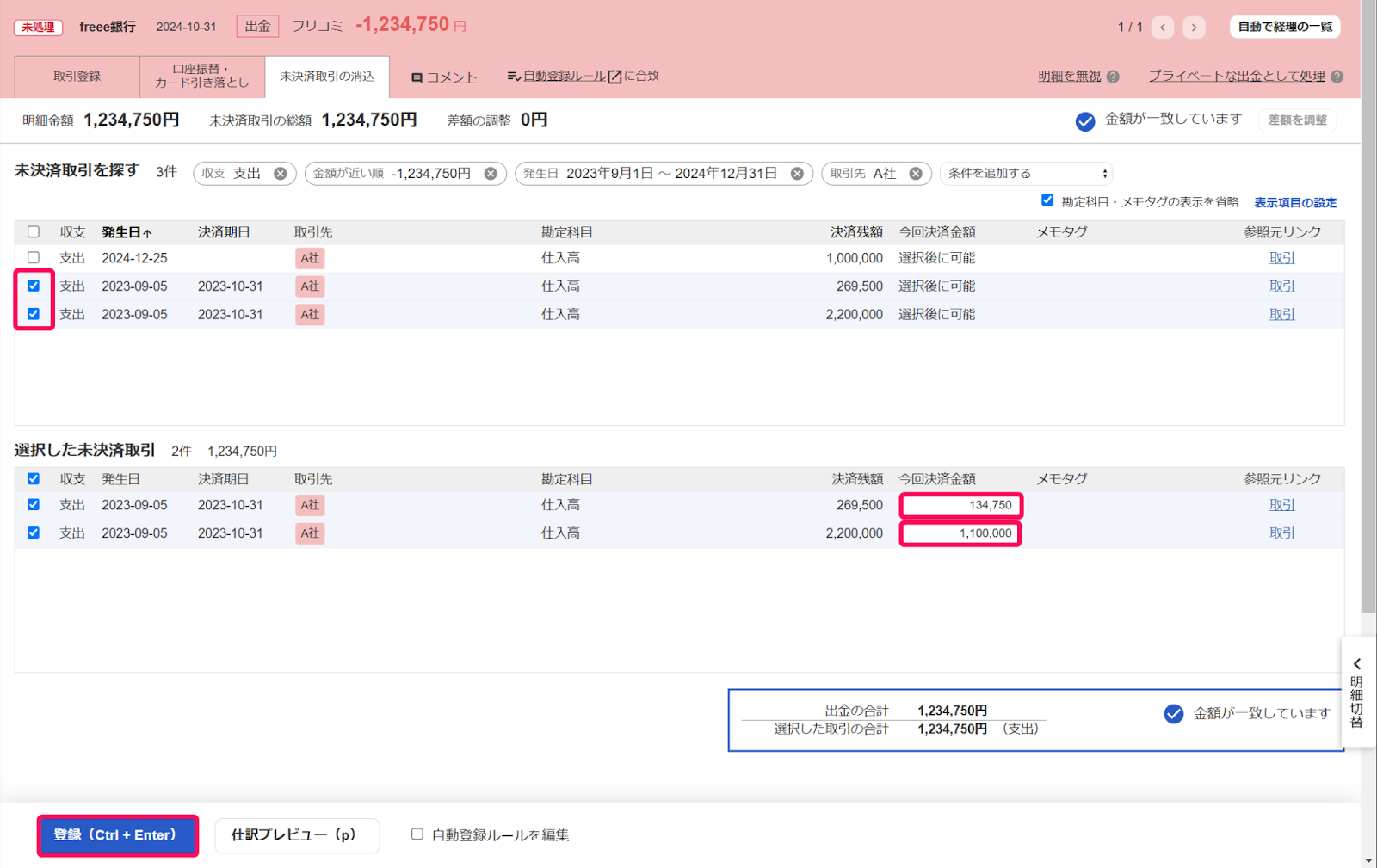This screenshot has height=868, width=1377.
Task: Uncheck the 269,500 row in upper table
Action: tap(34, 286)
